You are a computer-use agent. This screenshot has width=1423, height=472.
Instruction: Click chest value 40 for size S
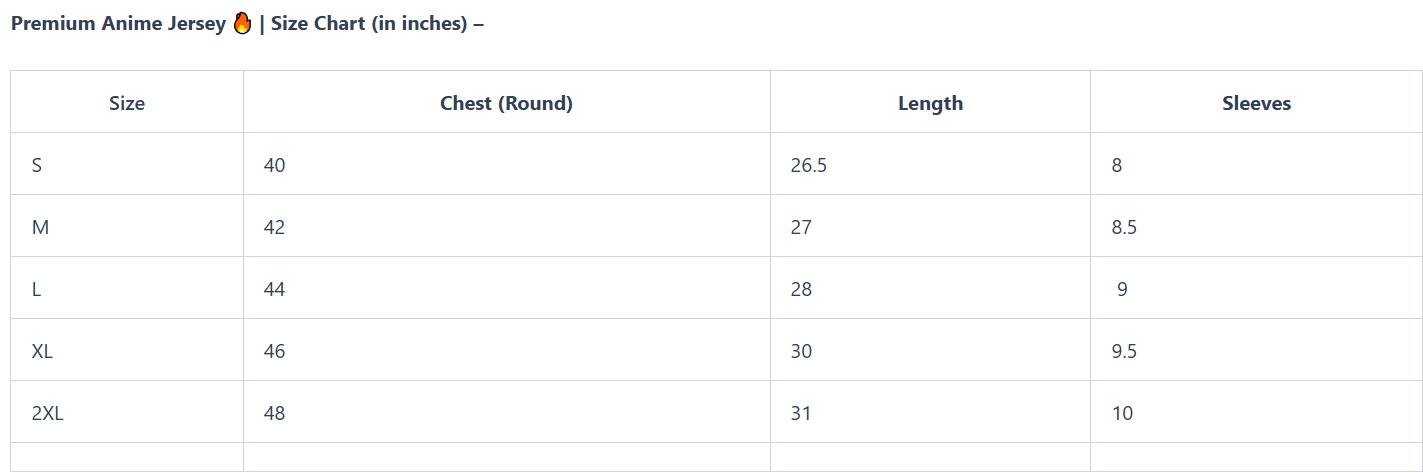274,165
